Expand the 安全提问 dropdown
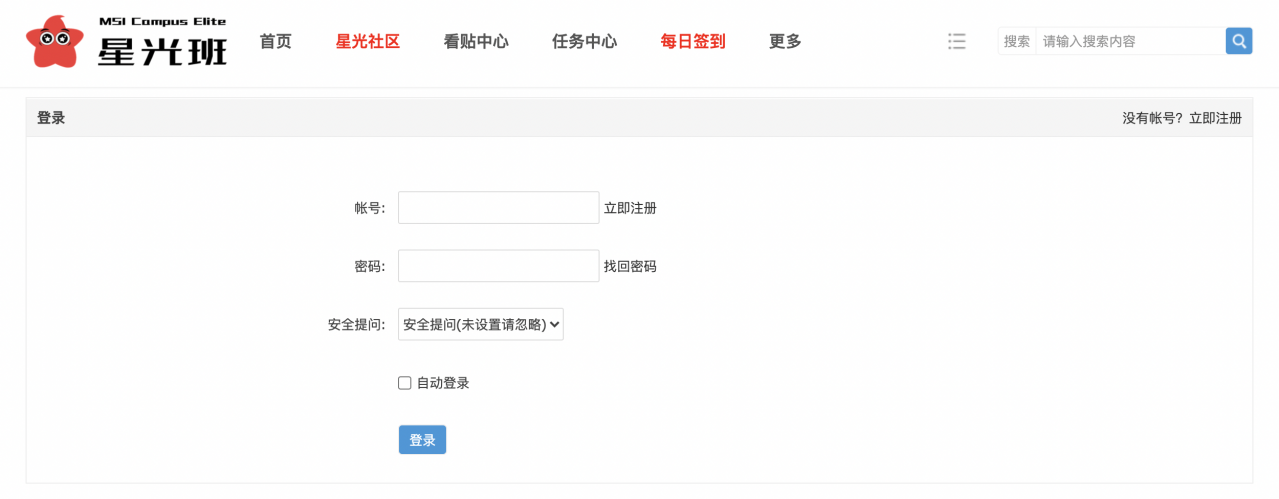1279x499 pixels. point(481,324)
